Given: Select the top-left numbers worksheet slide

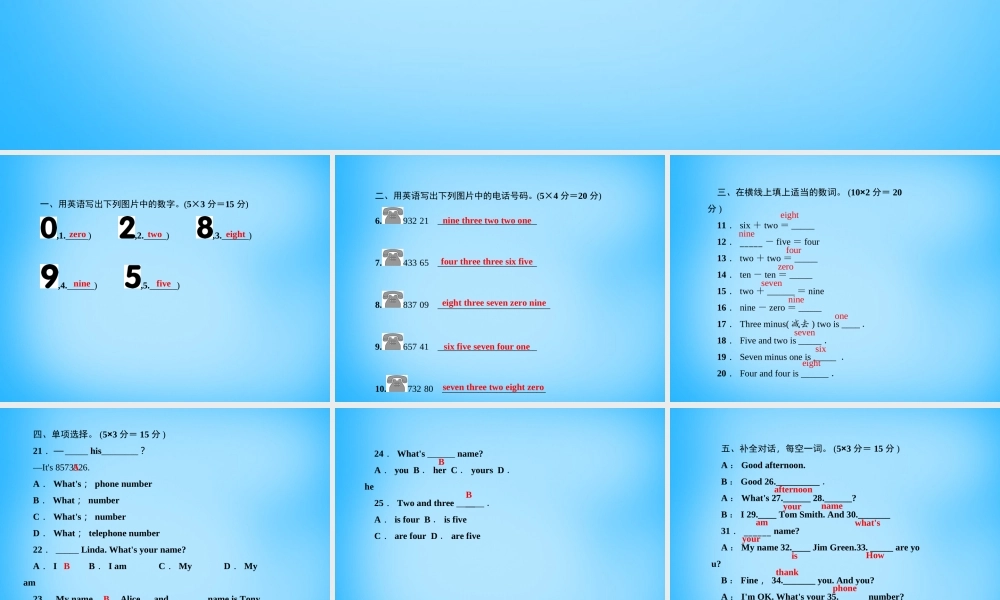Looking at the screenshot, I should click(x=165, y=277).
